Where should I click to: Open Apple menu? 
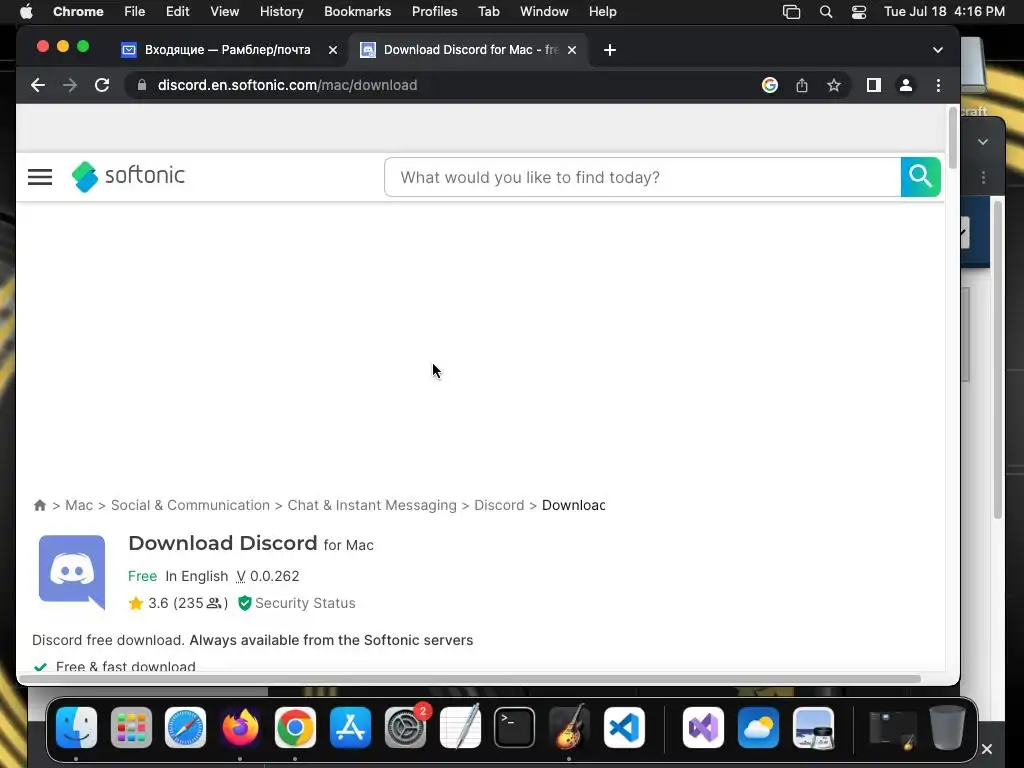coord(26,12)
